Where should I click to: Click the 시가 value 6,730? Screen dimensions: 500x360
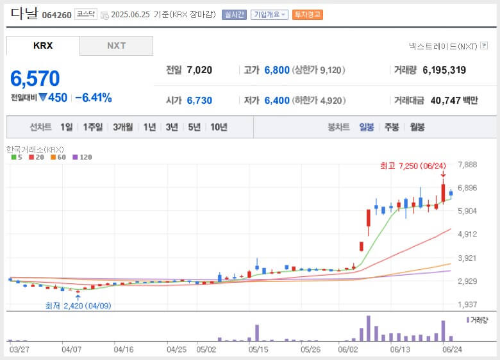tap(199, 100)
